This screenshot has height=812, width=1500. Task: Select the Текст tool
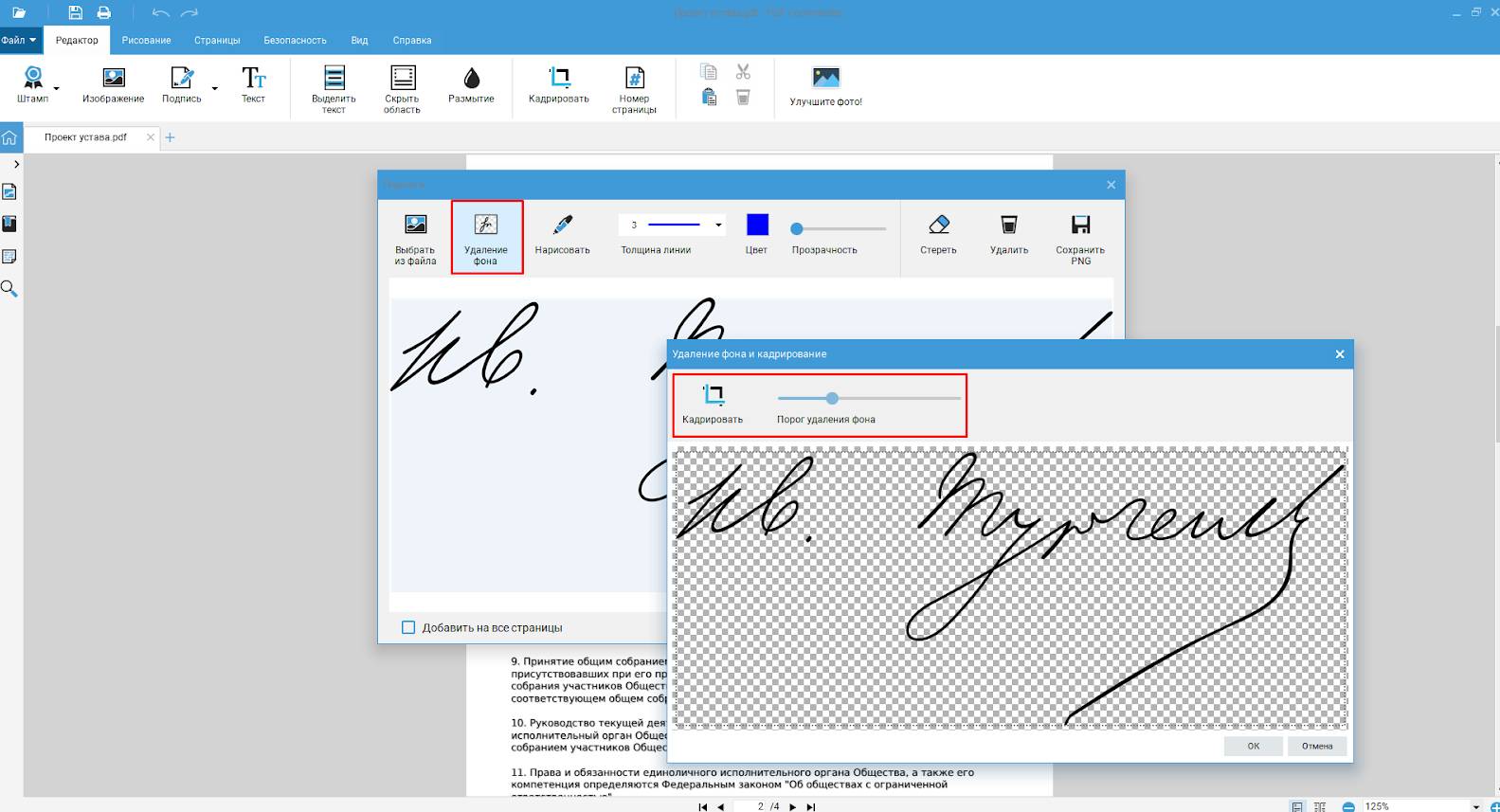(253, 85)
